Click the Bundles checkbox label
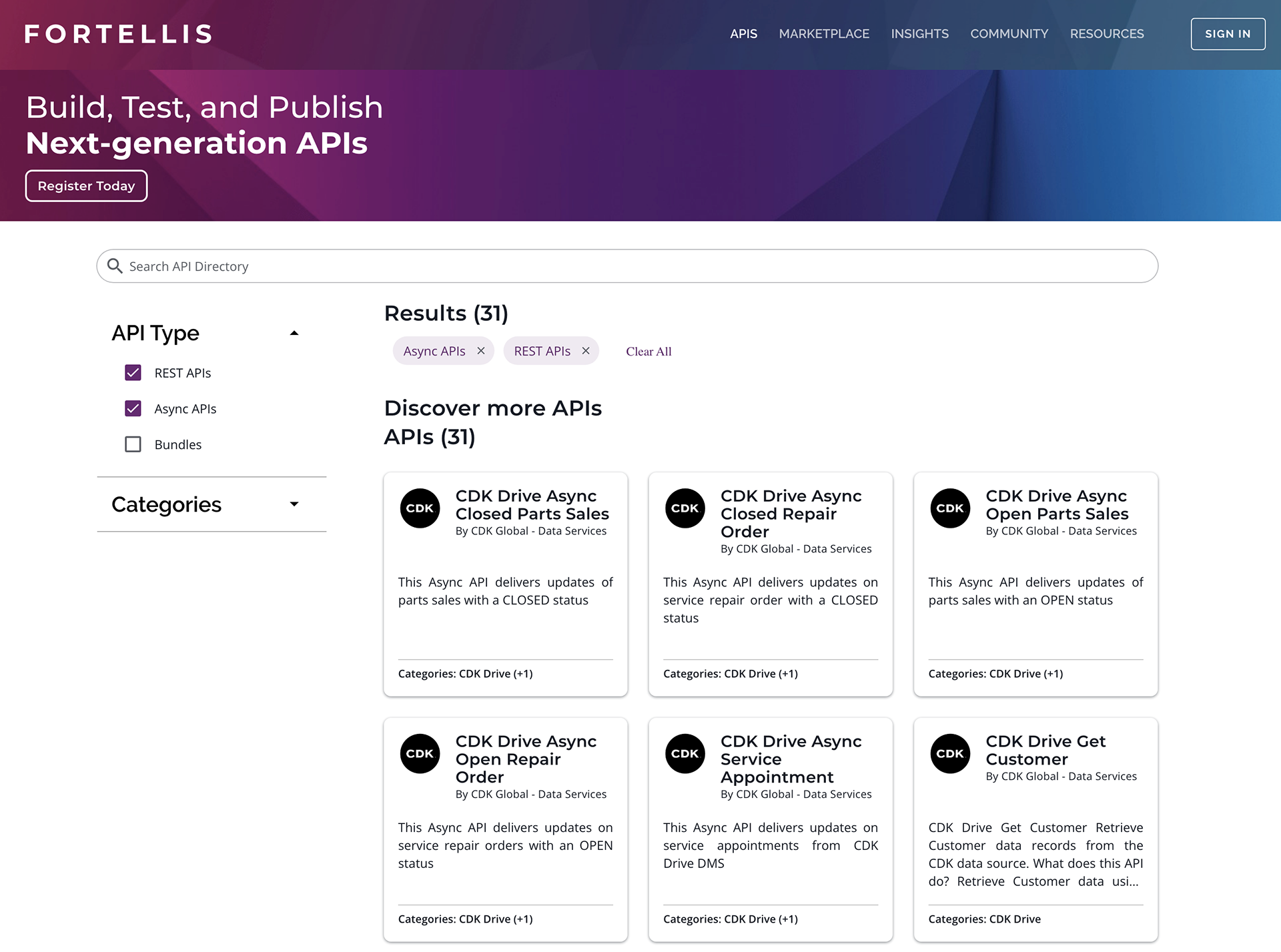The width and height of the screenshot is (1281, 952). pyautogui.click(x=178, y=444)
